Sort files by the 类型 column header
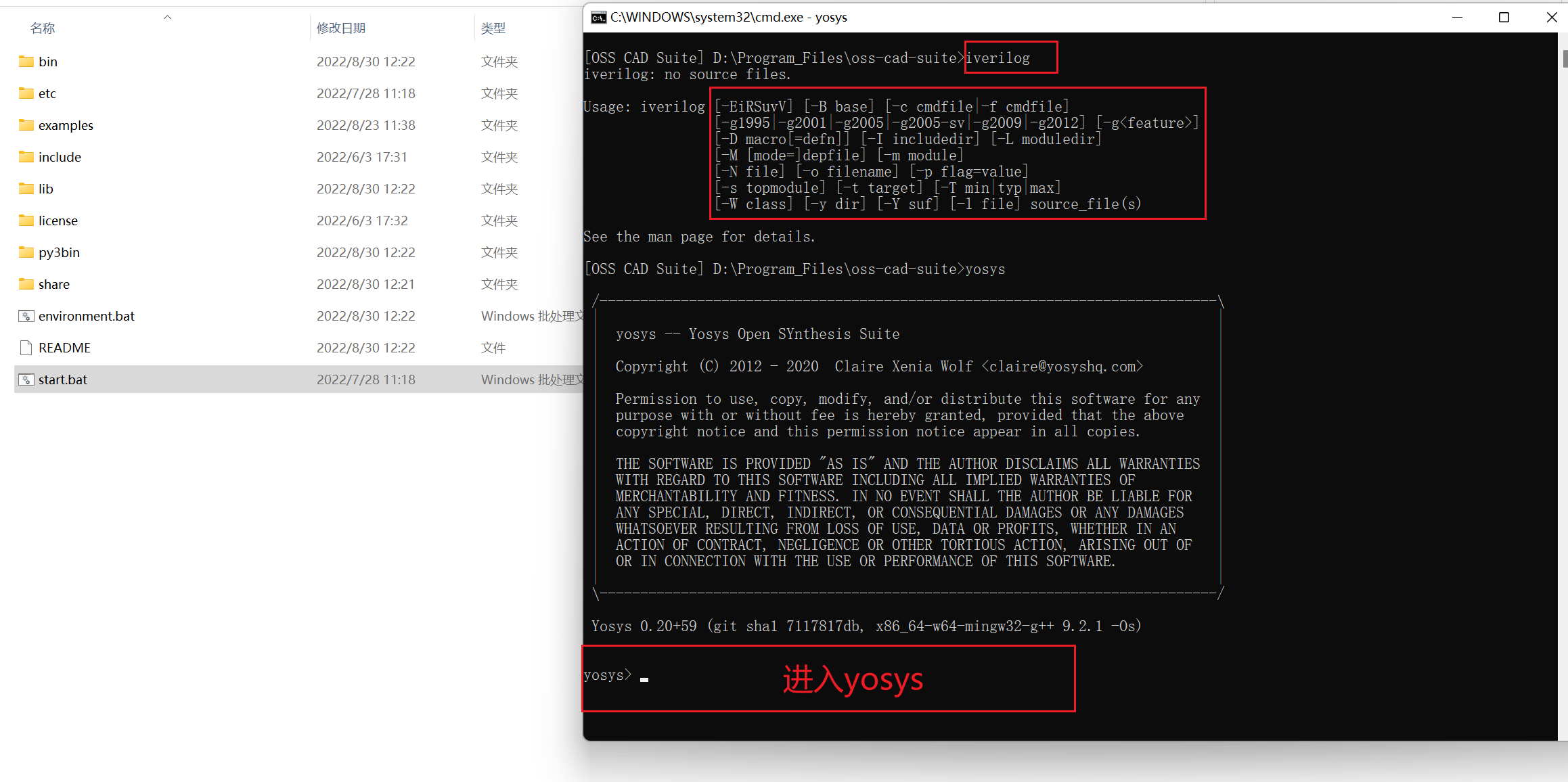The width and height of the screenshot is (1568, 782). 493,28
